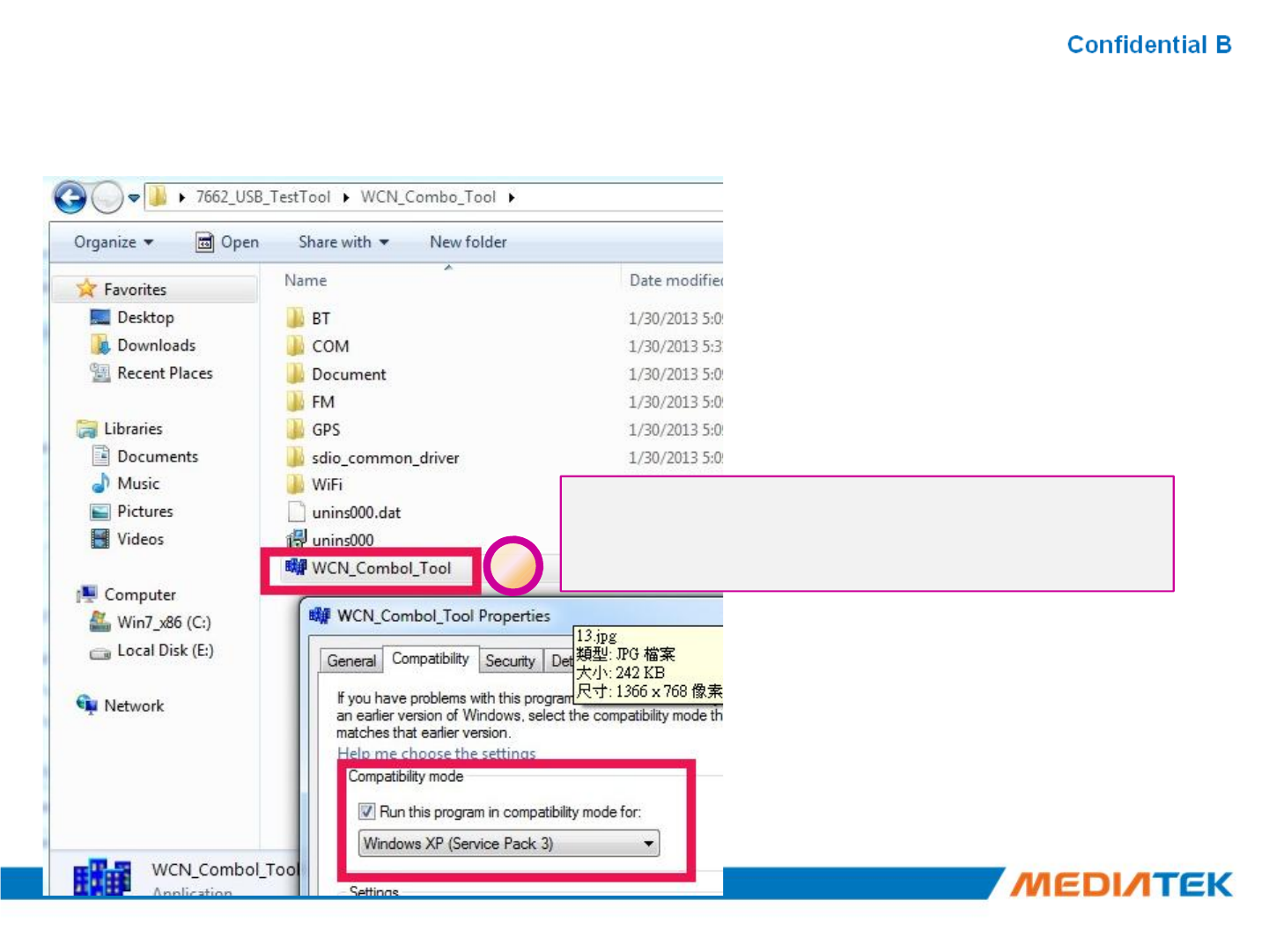Expand arrow after WCN_Combo_Tool breadcrumb
The height and width of the screenshot is (952, 1269).
click(x=512, y=198)
